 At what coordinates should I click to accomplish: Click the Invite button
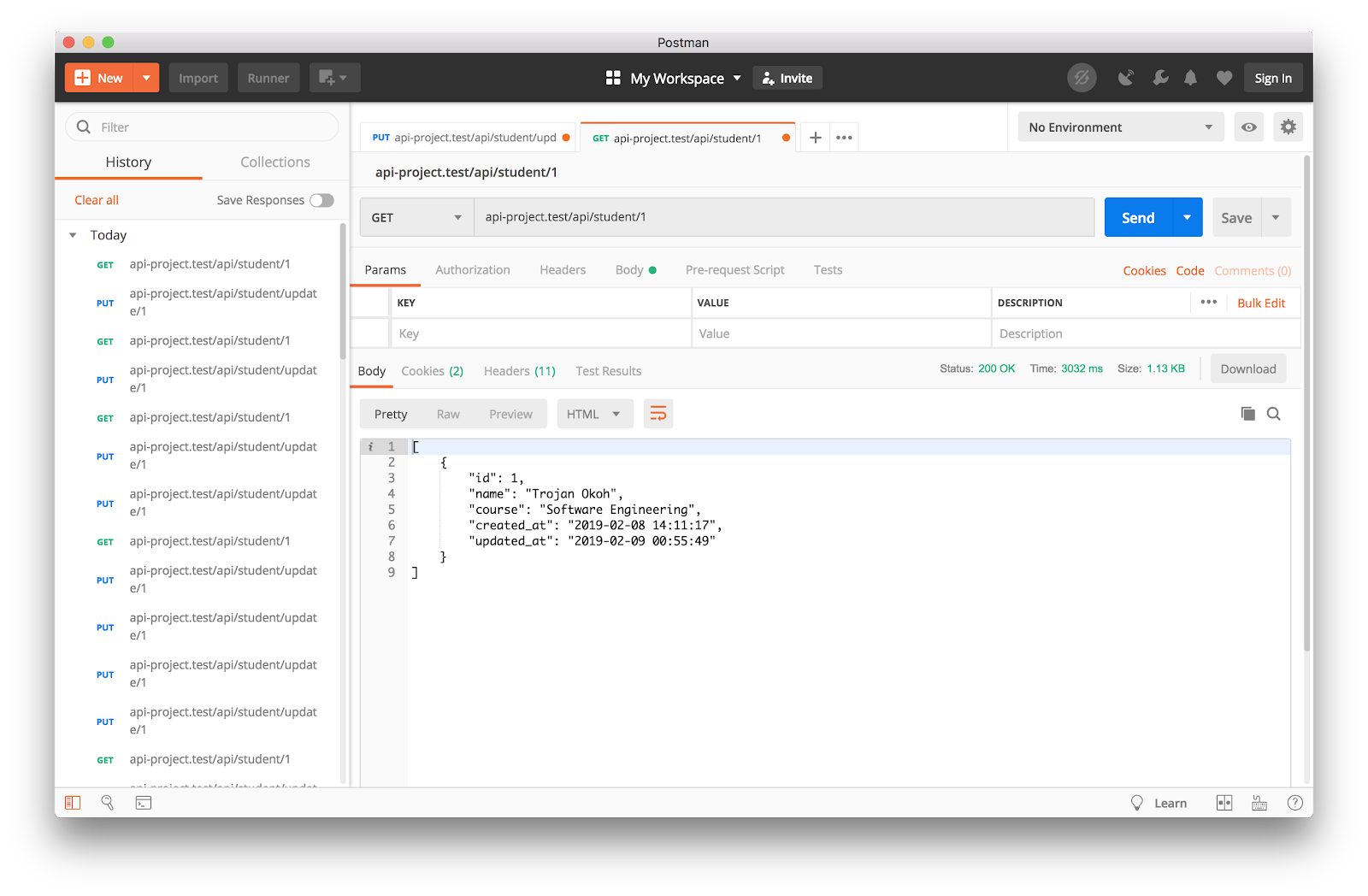[787, 78]
